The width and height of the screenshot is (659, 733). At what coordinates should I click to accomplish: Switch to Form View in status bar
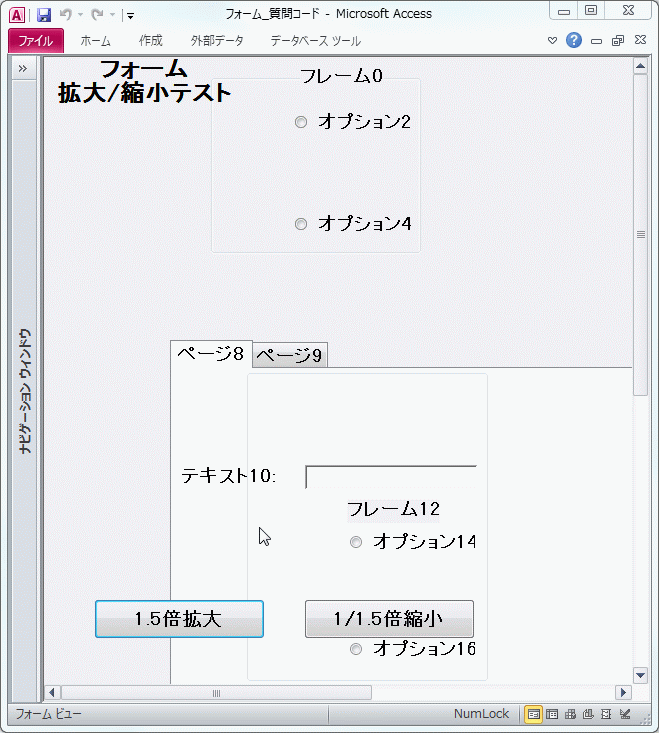533,714
